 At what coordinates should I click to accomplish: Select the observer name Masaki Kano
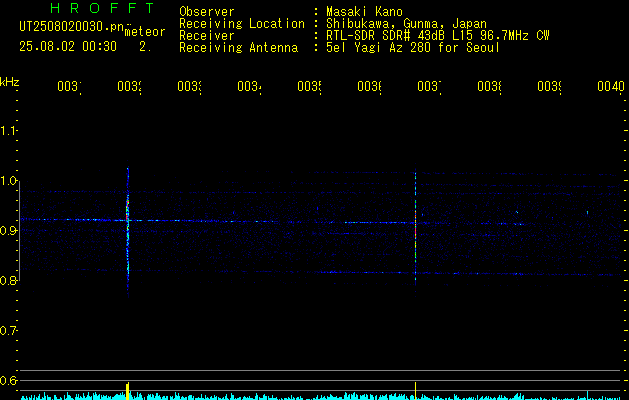tap(364, 11)
